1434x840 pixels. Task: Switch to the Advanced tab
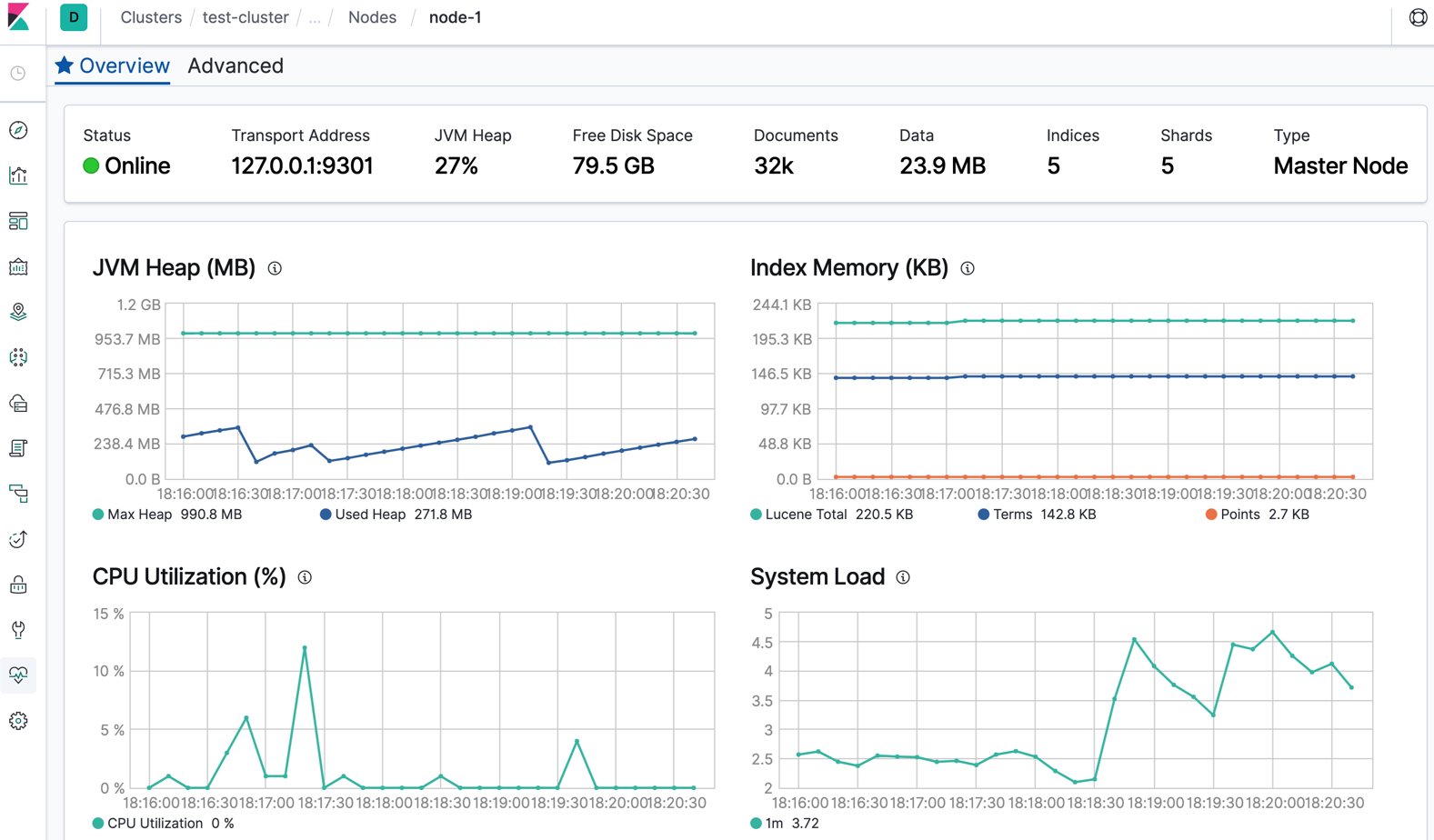click(x=236, y=65)
